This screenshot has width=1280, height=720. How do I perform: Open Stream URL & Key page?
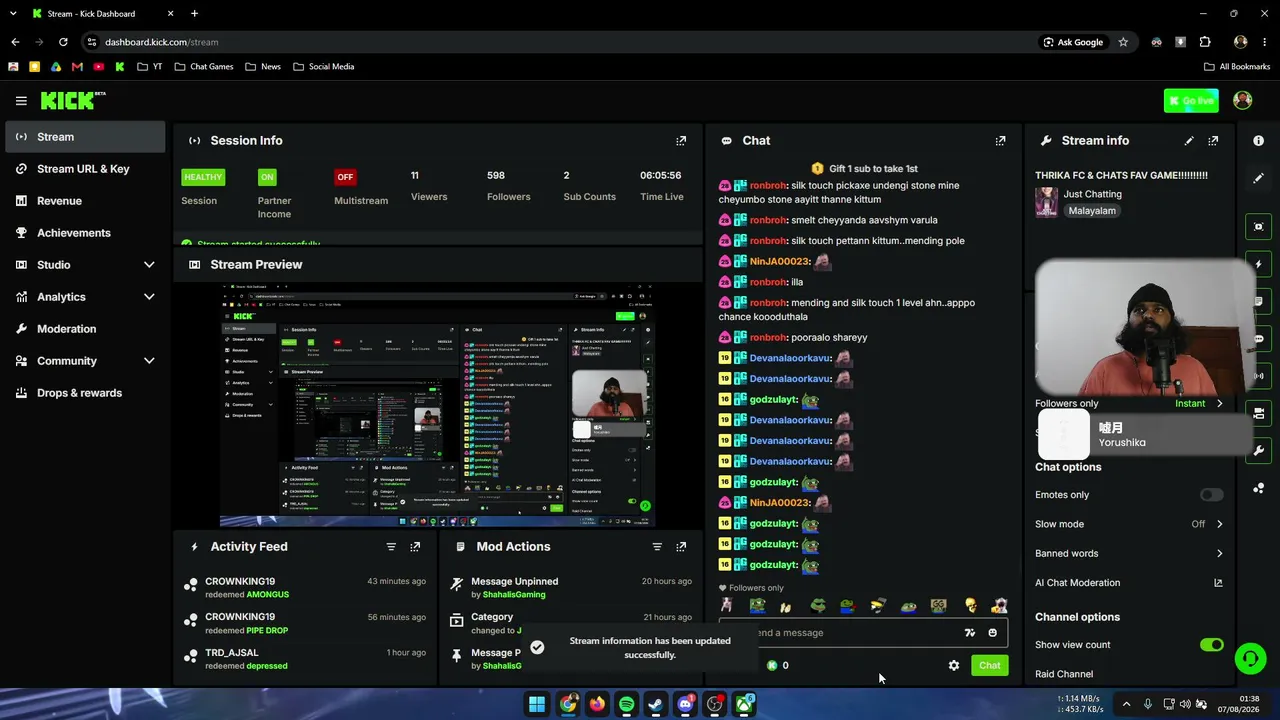click(x=85, y=169)
